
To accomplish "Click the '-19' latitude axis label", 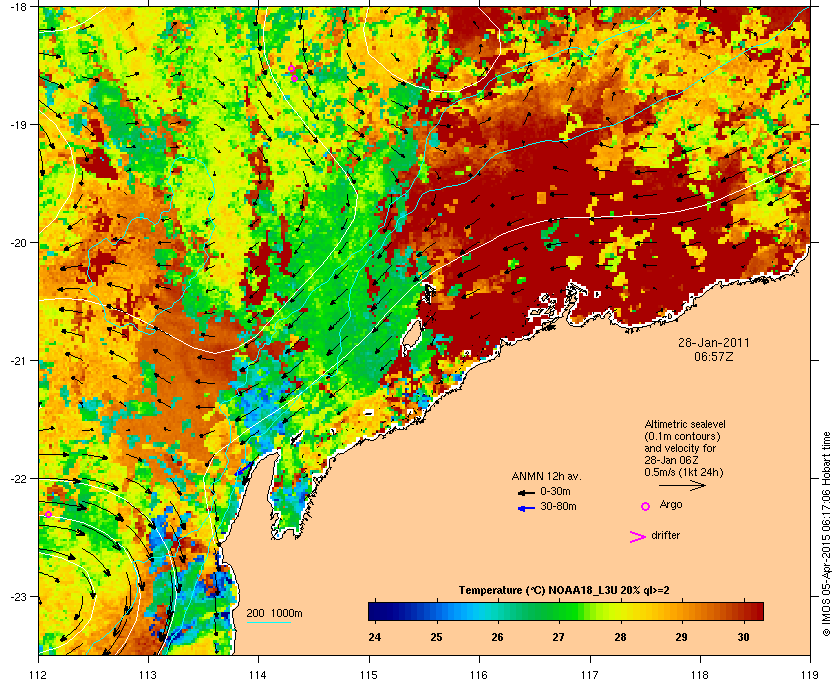I will click(18, 124).
